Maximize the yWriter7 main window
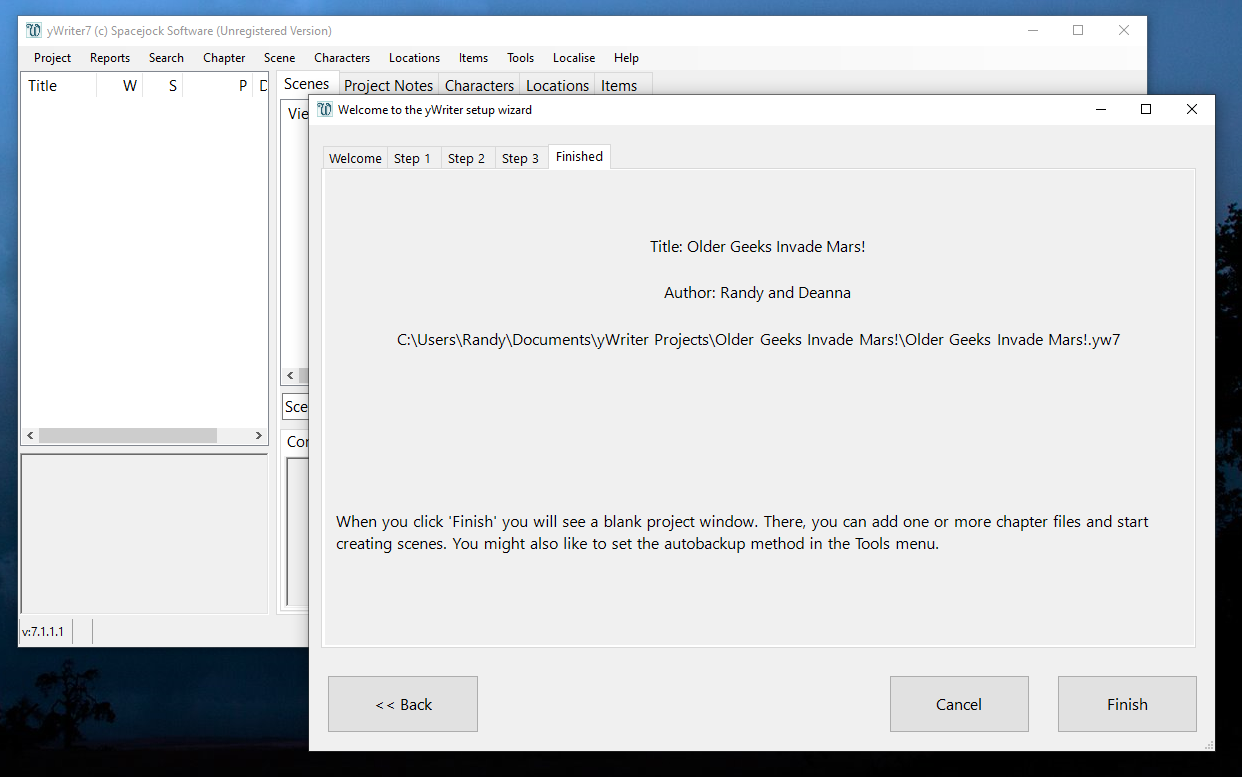 click(1078, 31)
